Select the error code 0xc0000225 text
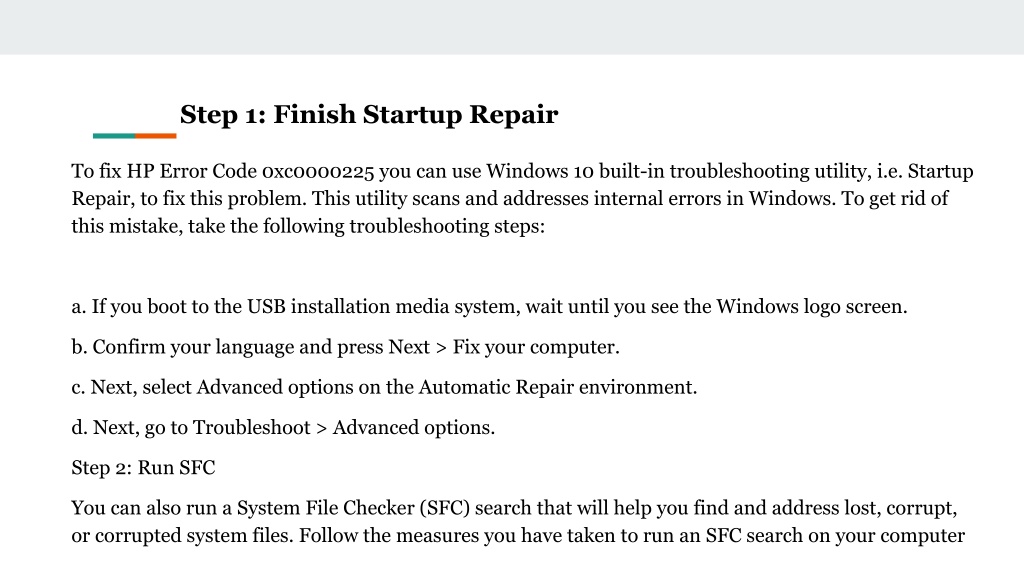The image size is (1024, 576). coord(318,172)
